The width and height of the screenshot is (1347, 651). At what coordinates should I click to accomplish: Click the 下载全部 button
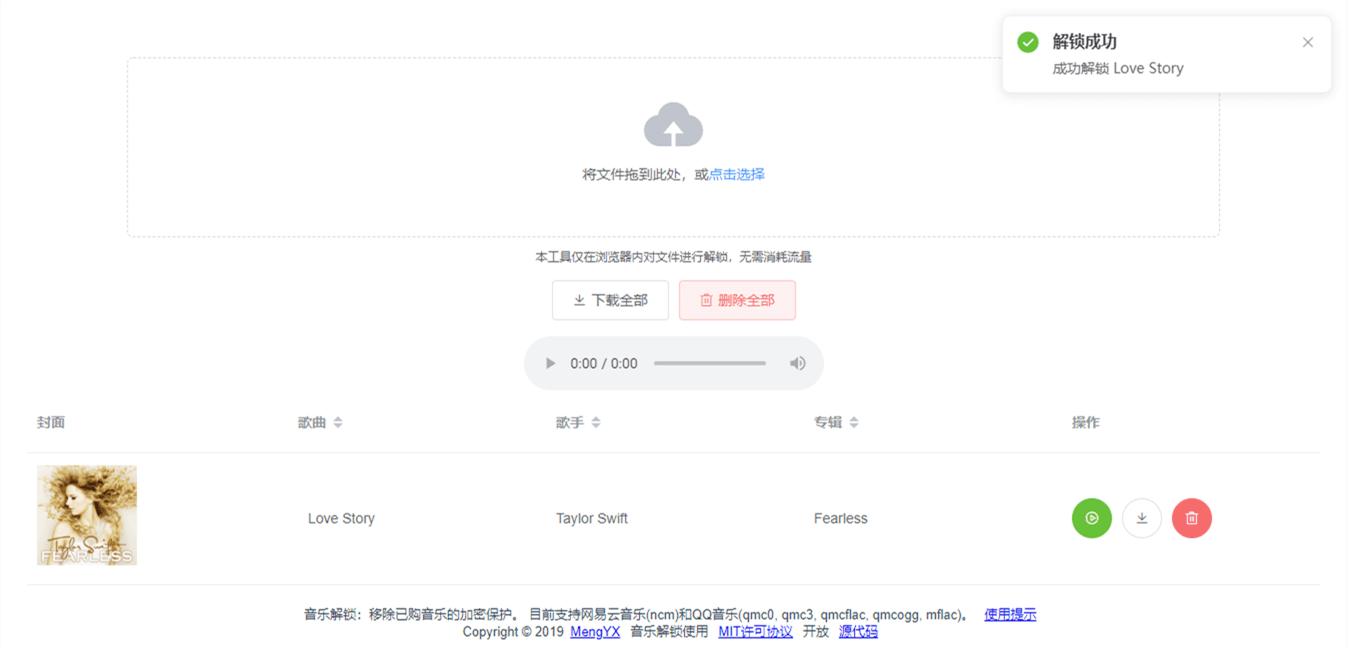[610, 300]
